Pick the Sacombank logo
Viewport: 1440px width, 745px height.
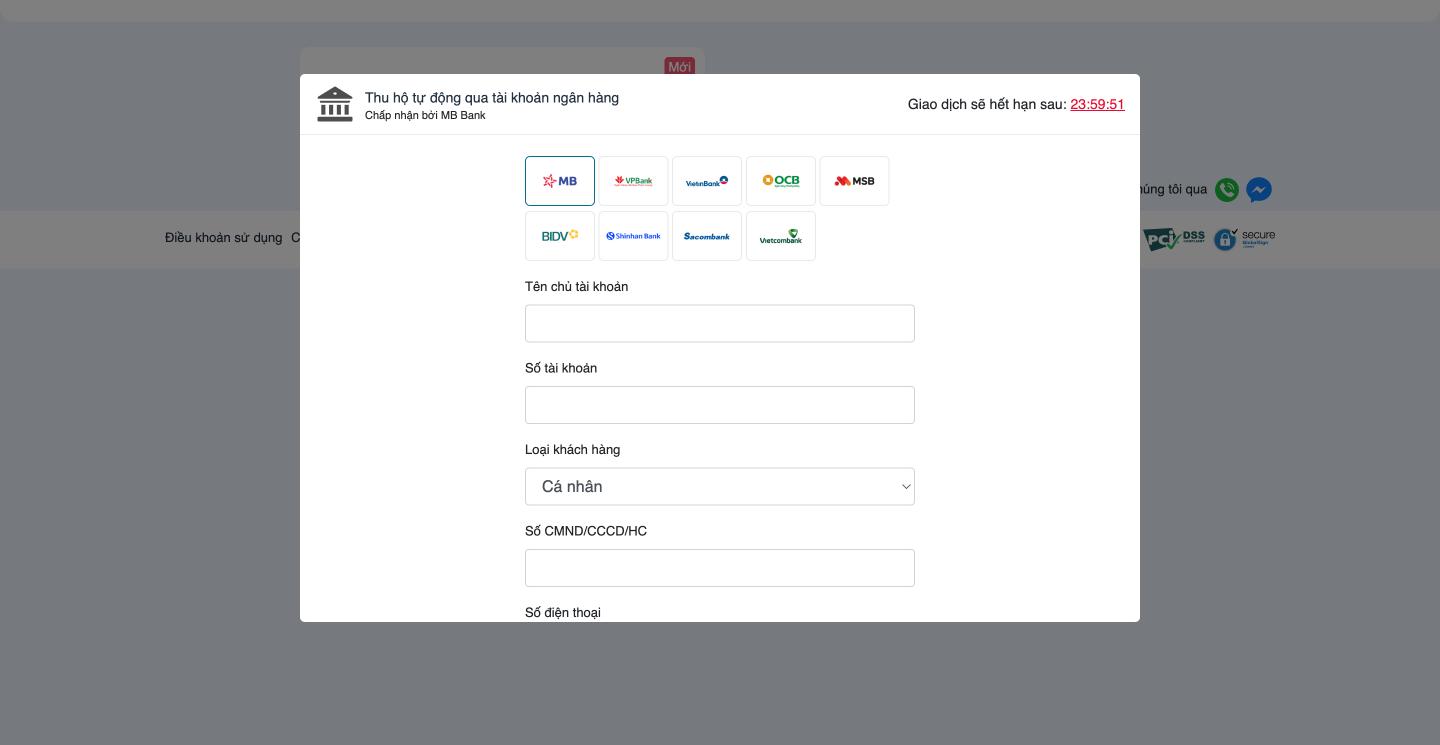click(707, 236)
